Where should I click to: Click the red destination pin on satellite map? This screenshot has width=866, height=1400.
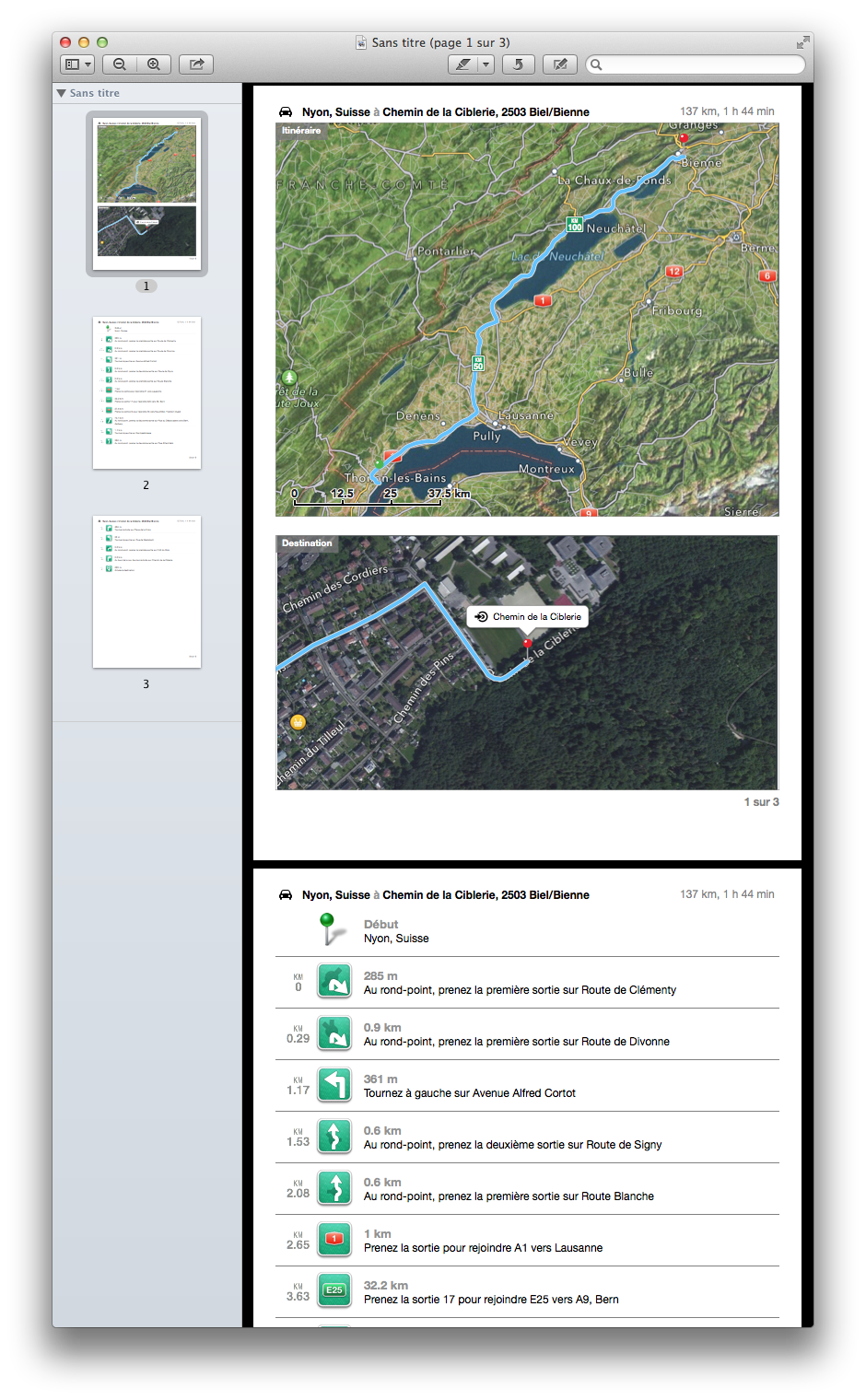point(527,642)
